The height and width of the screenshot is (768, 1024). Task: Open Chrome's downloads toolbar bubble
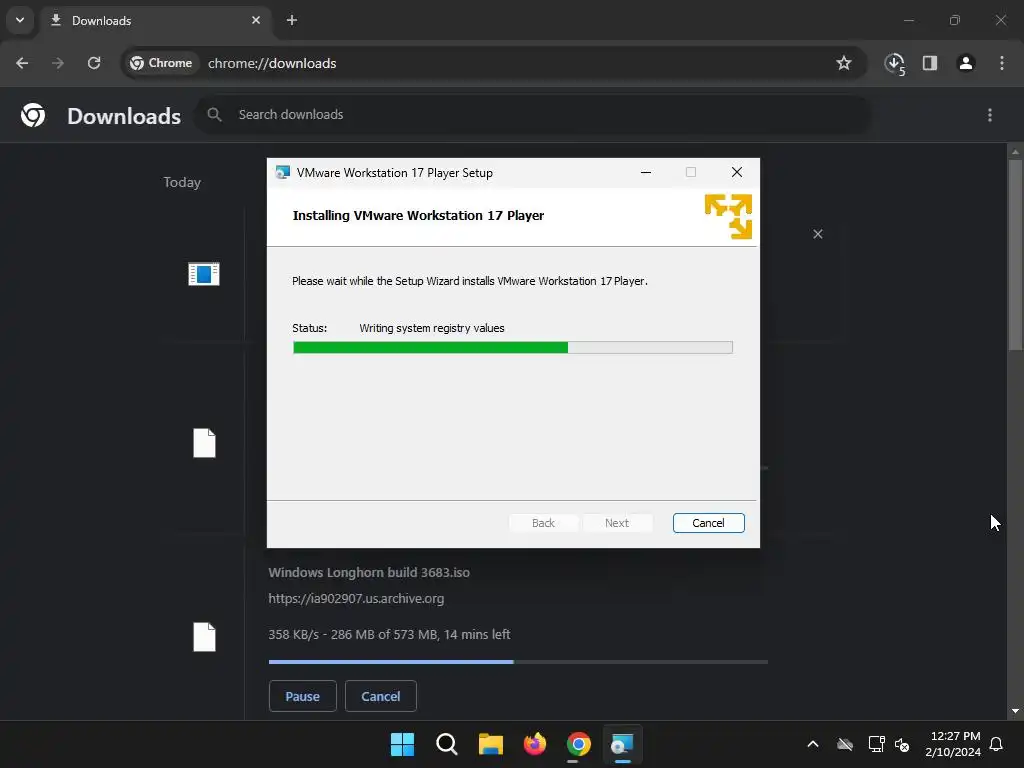(895, 63)
